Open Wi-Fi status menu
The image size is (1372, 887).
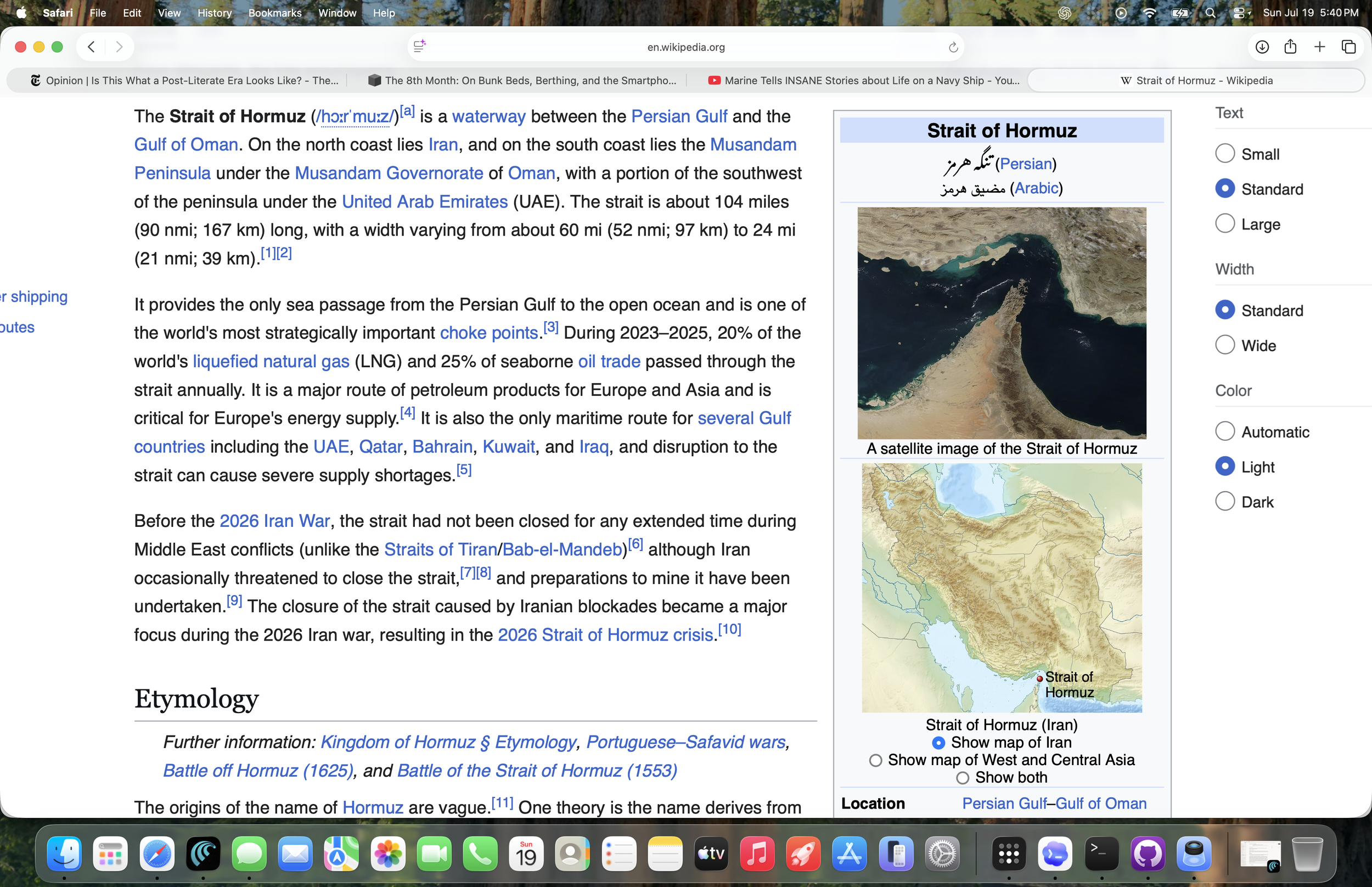tap(1149, 13)
